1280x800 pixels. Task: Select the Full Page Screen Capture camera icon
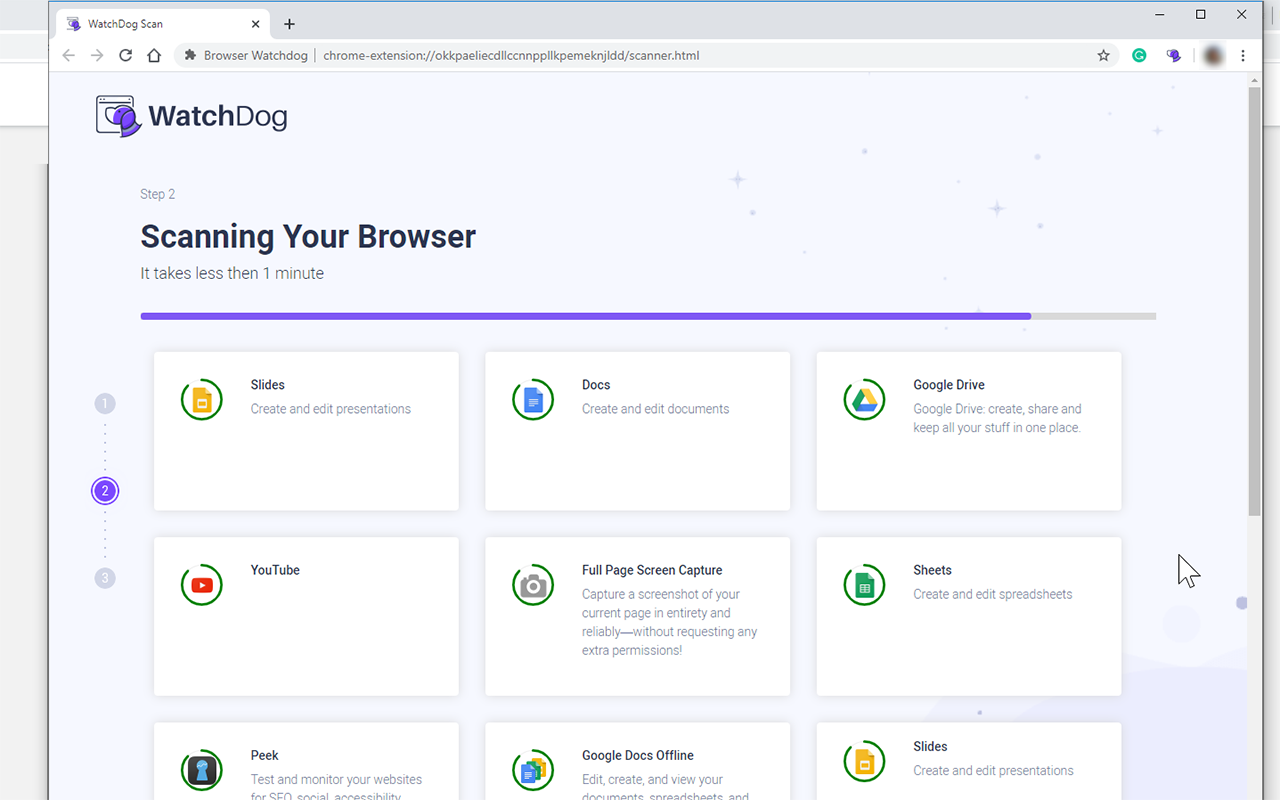pos(532,585)
